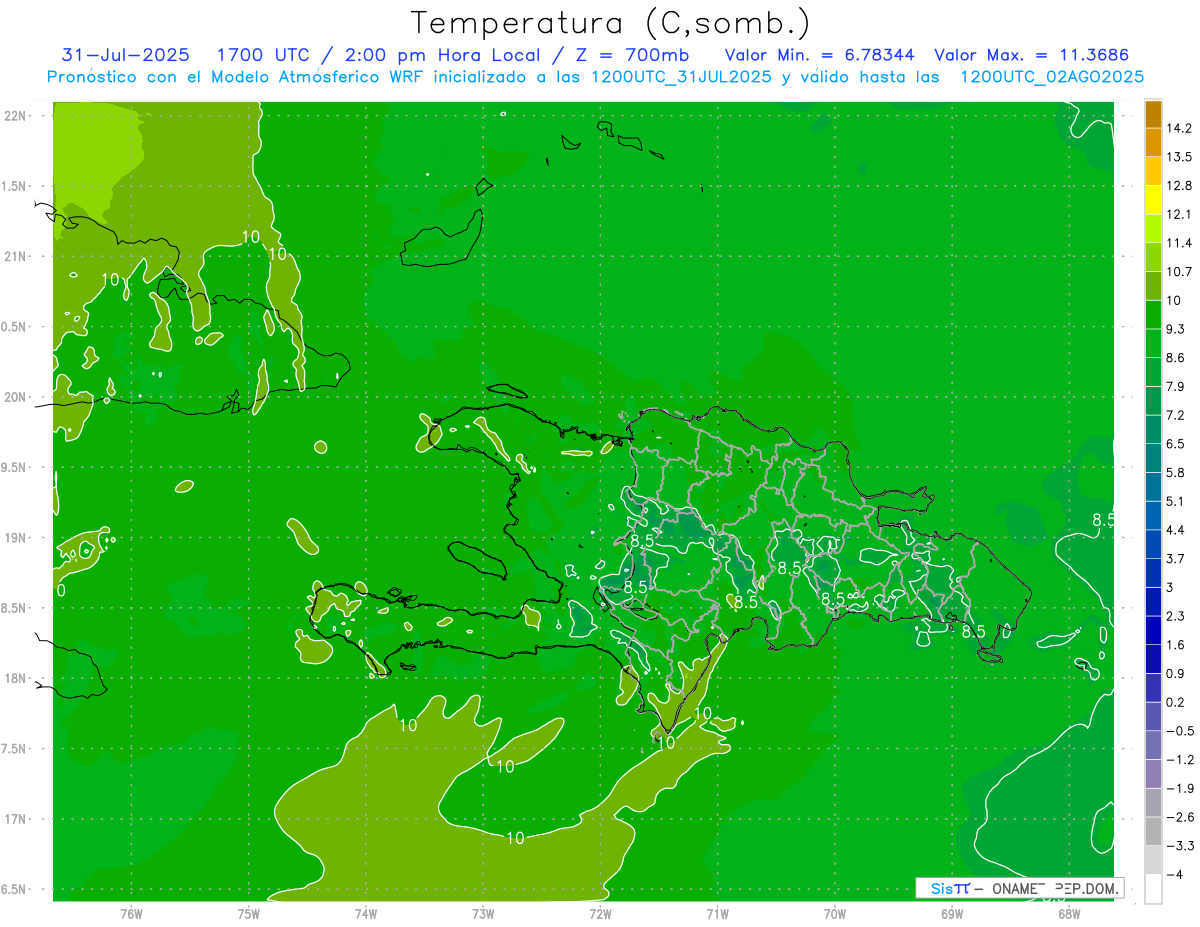
Task: Click the '22N' latitude axis label
Action: pyautogui.click(x=14, y=115)
